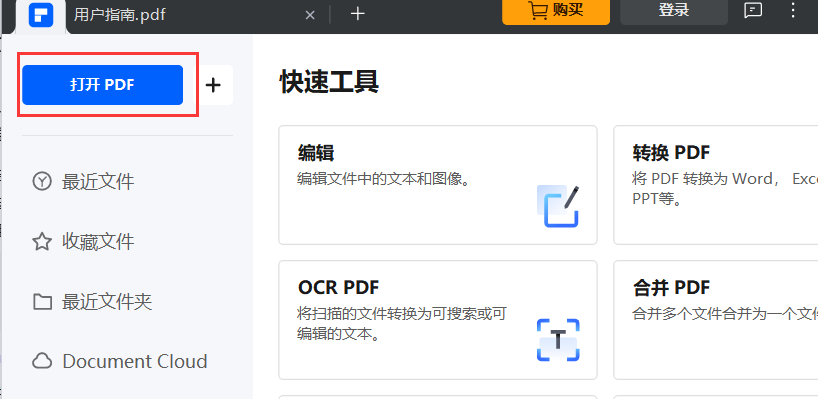Switch to the 用户指南.pdf tab

click(119, 15)
